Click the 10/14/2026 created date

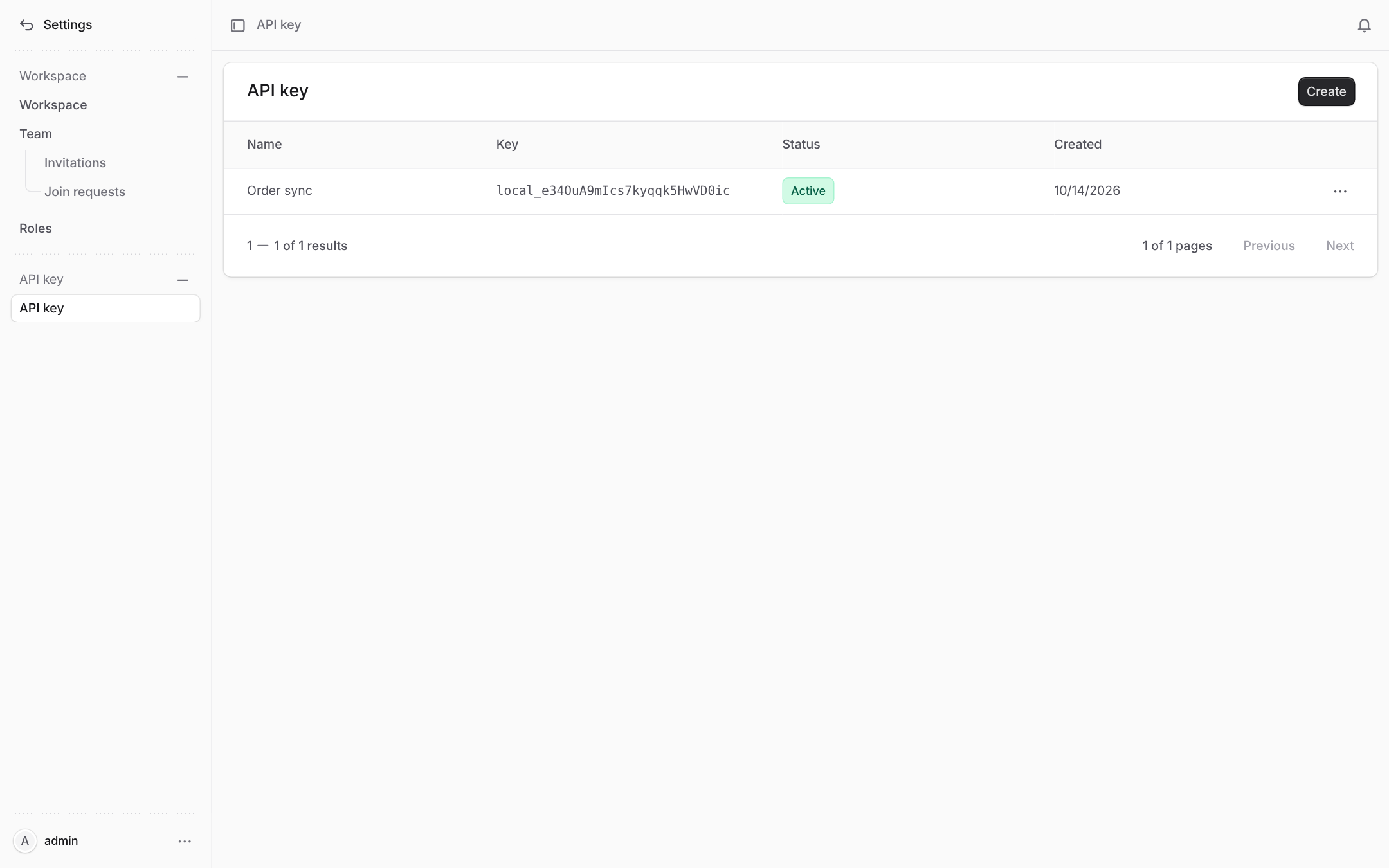coord(1087,190)
